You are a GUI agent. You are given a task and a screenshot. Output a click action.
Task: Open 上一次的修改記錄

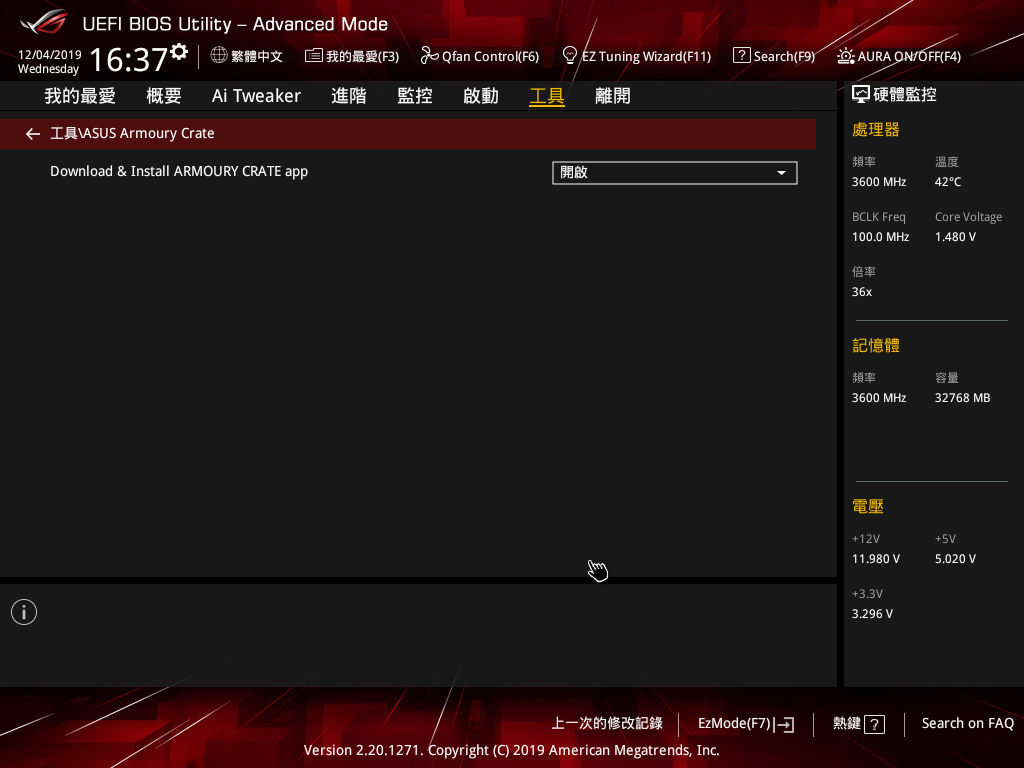pyautogui.click(x=607, y=724)
